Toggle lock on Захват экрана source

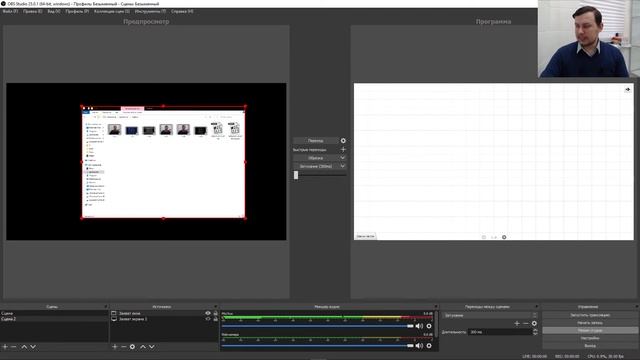click(x=216, y=319)
